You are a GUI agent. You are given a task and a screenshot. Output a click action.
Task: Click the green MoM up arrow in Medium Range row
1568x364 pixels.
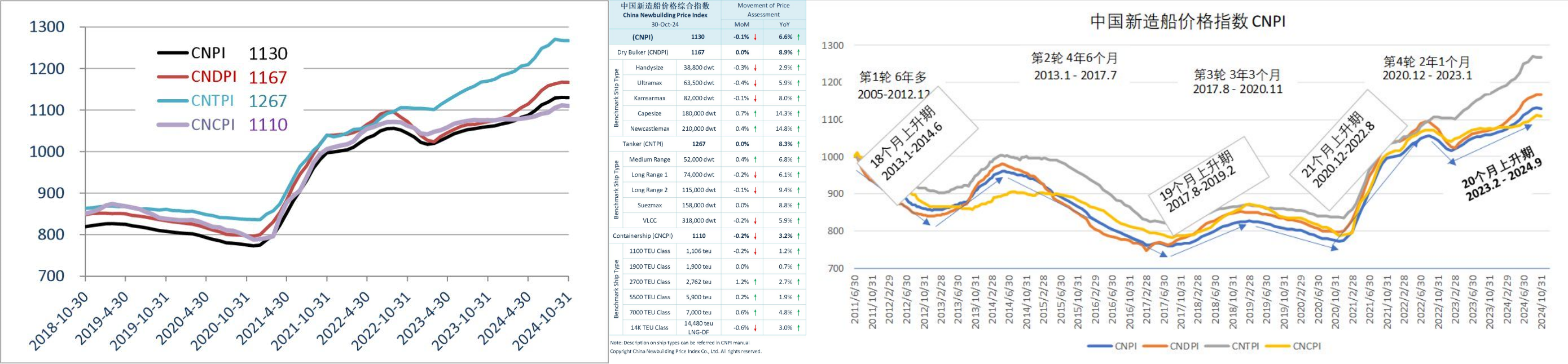(756, 160)
